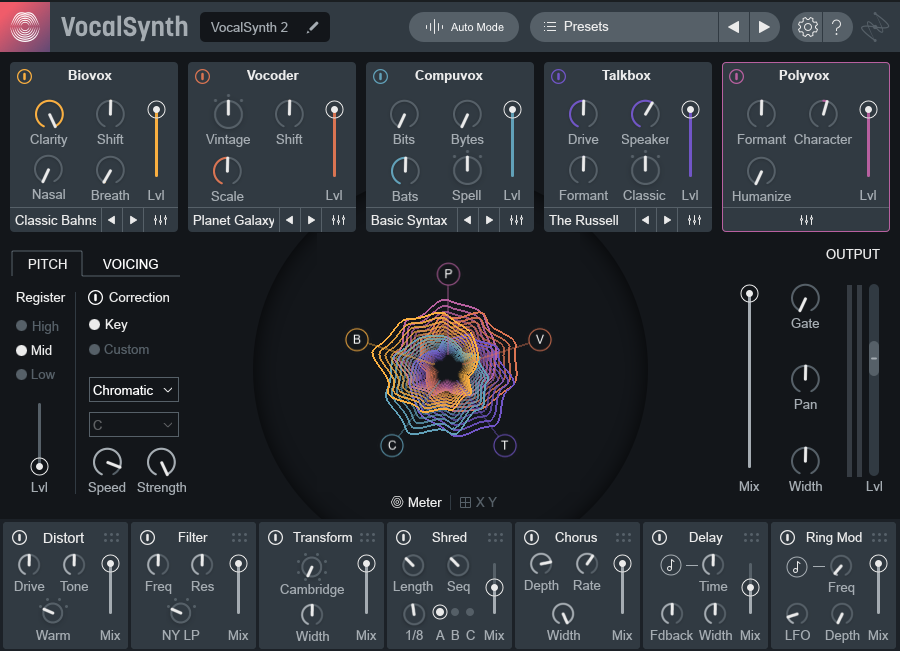Open Talkbox advanced settings sliders icon
900x651 pixels.
[695, 220]
